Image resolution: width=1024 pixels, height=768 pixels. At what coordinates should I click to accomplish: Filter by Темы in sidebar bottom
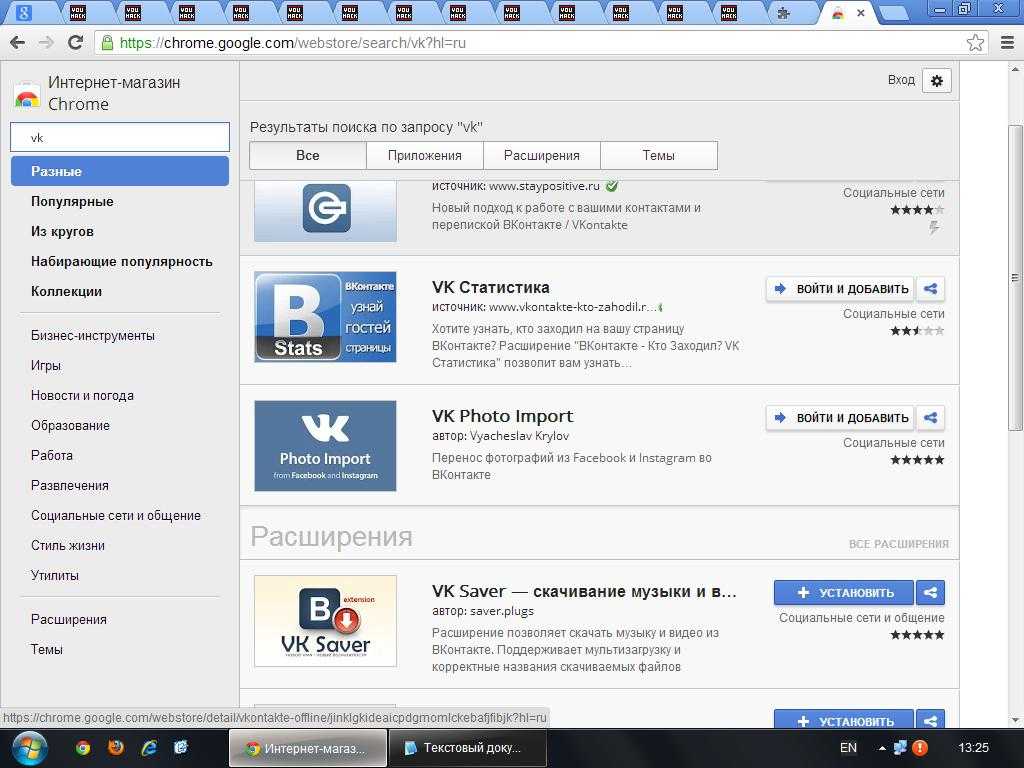(x=46, y=649)
